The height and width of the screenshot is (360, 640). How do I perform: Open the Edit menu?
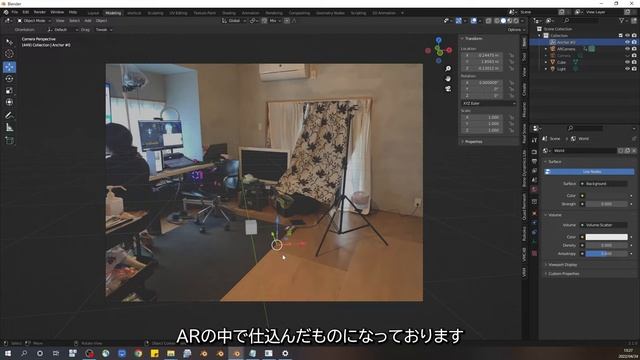[26, 13]
